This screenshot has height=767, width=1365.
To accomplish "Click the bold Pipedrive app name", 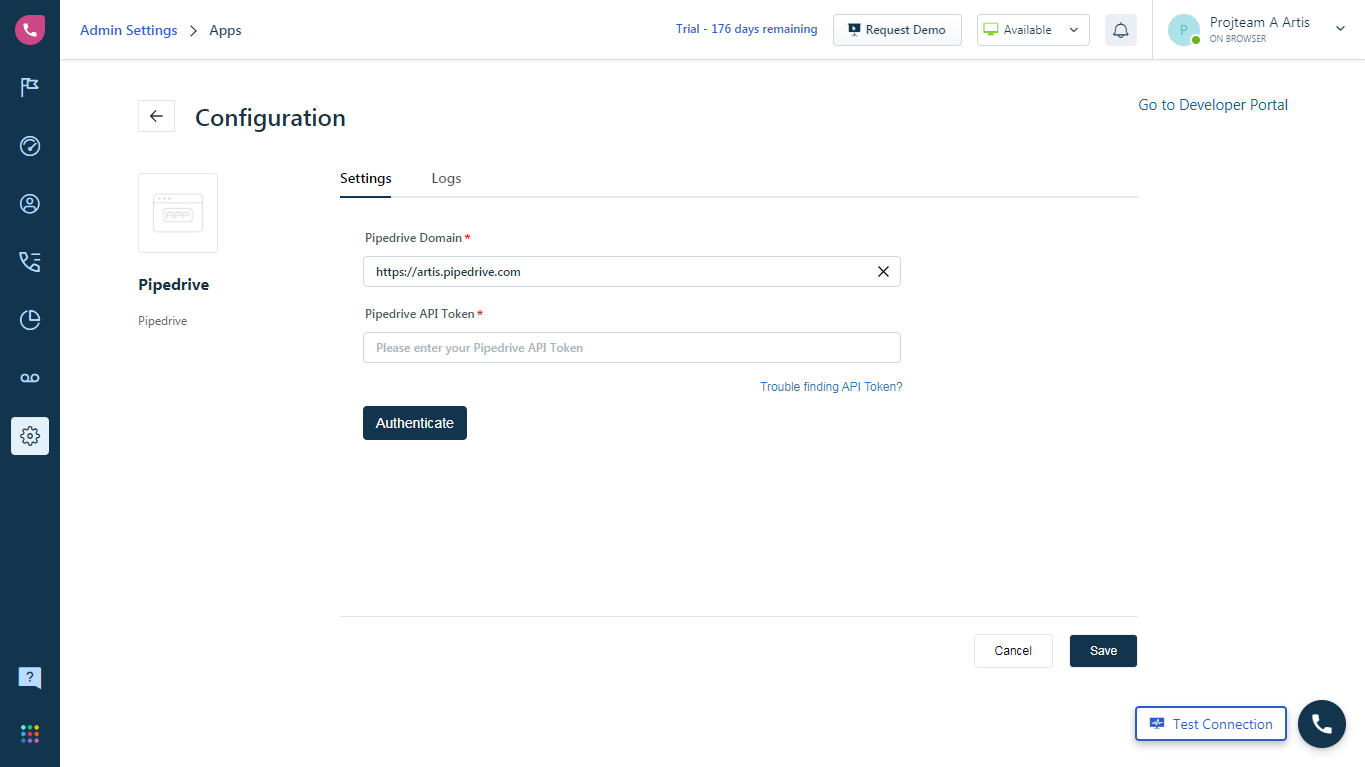I will coord(174,285).
